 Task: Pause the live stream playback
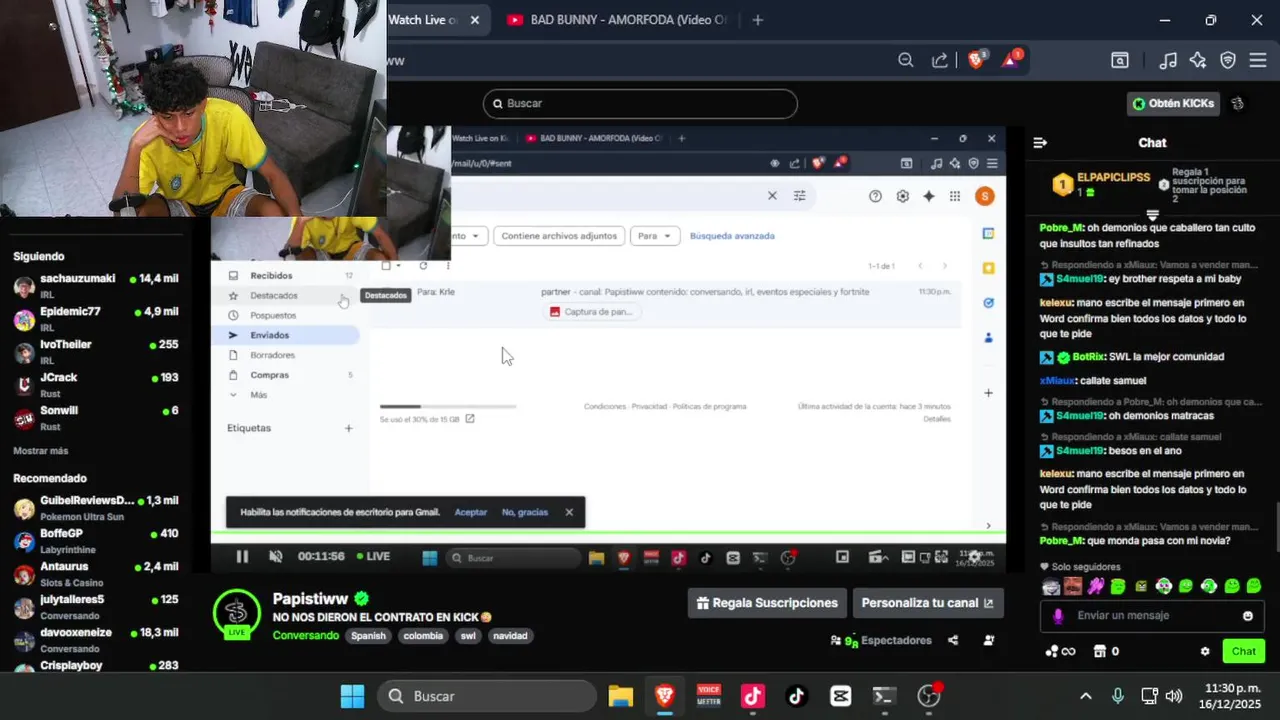242,557
